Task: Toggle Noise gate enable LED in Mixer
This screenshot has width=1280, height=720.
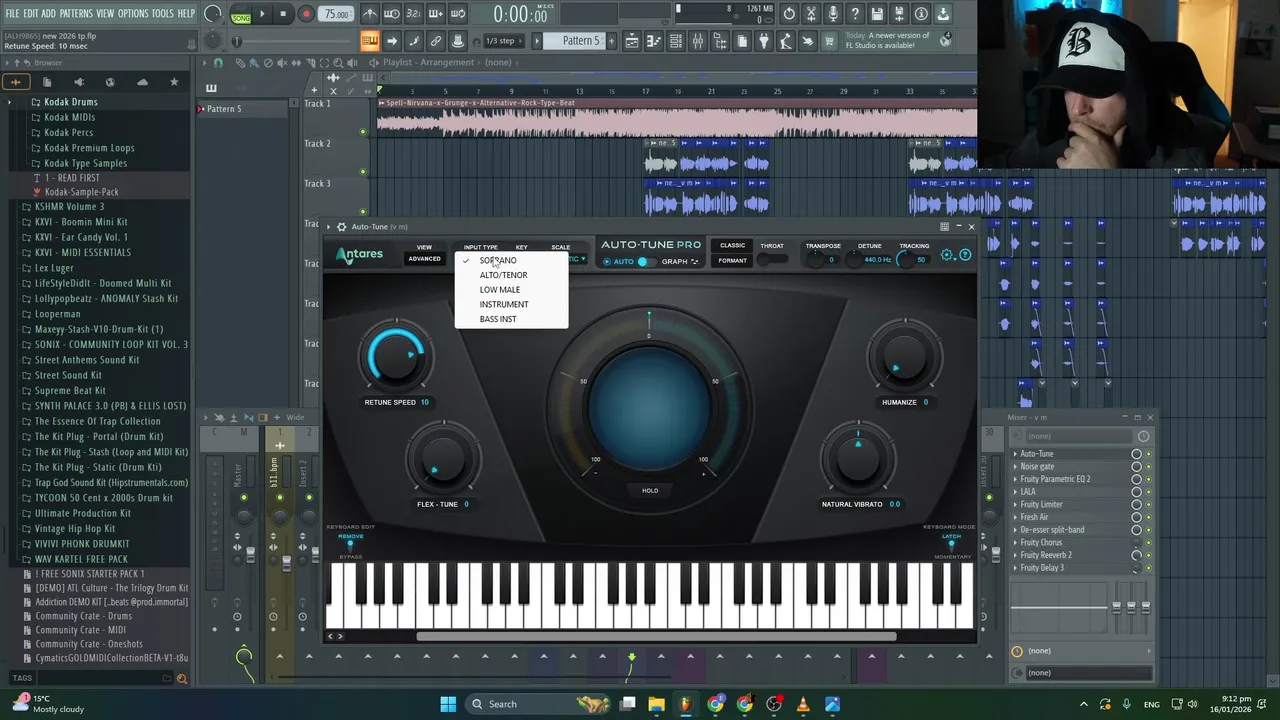Action: (x=1148, y=467)
